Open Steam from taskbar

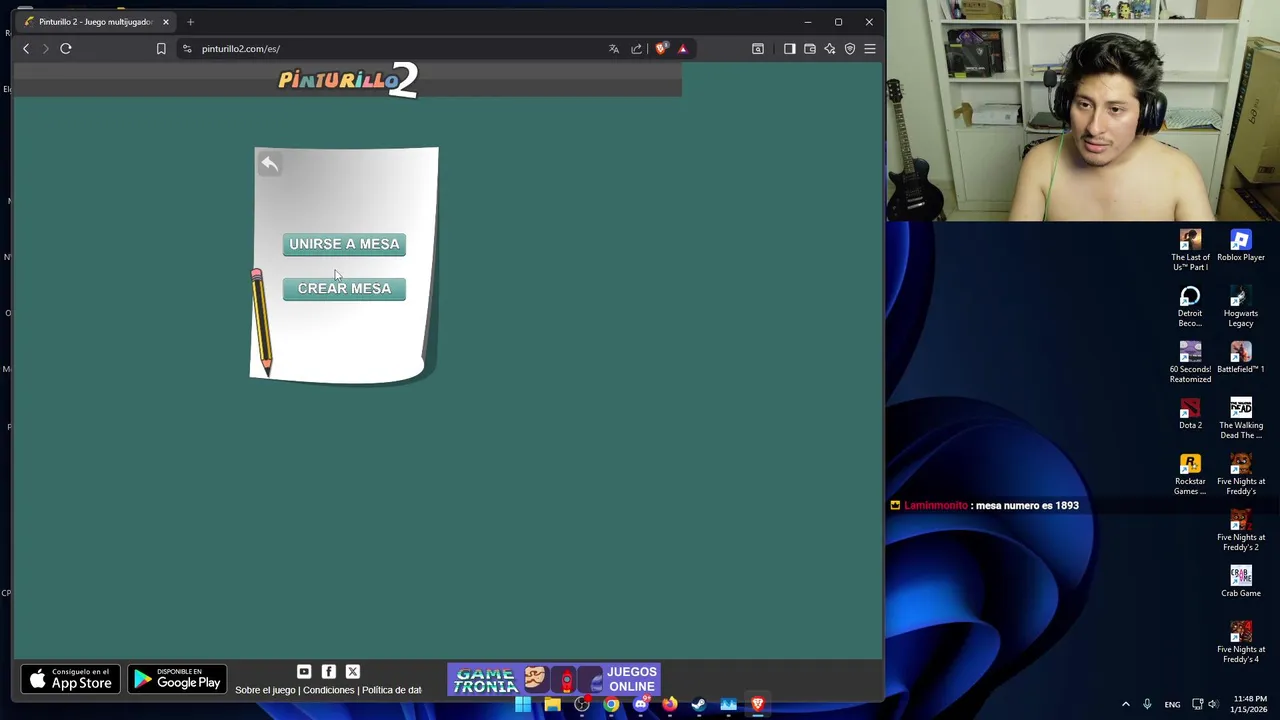[699, 705]
